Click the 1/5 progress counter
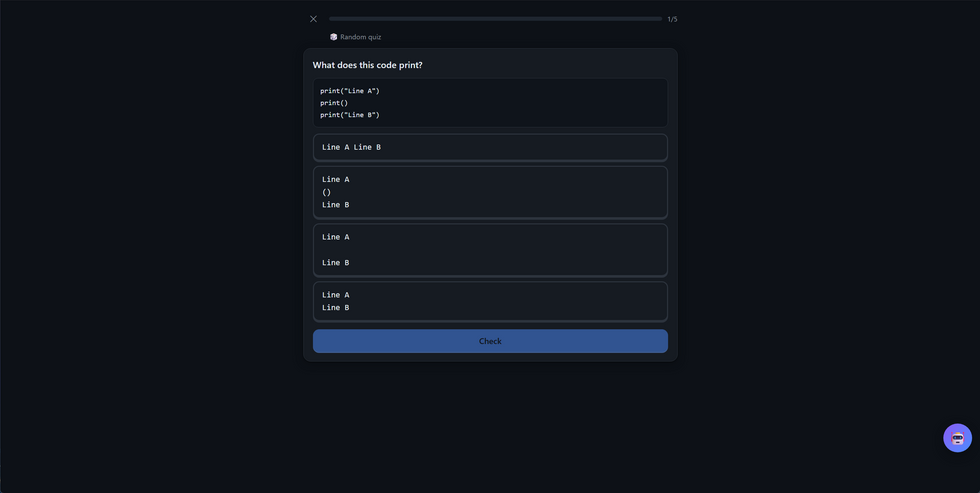This screenshot has width=980, height=493. (672, 19)
